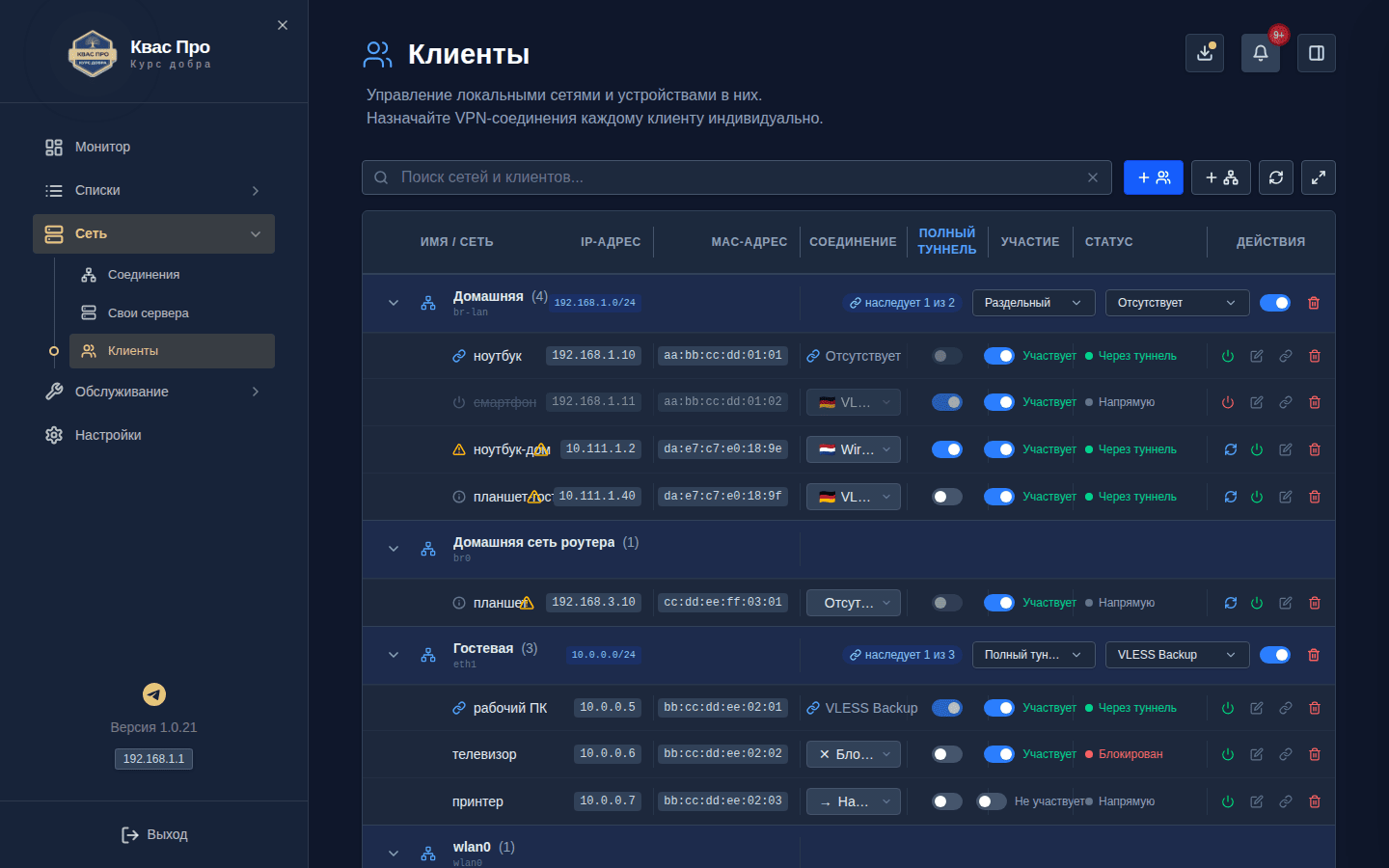Toggle full tunnel for телевизор

coord(947,754)
